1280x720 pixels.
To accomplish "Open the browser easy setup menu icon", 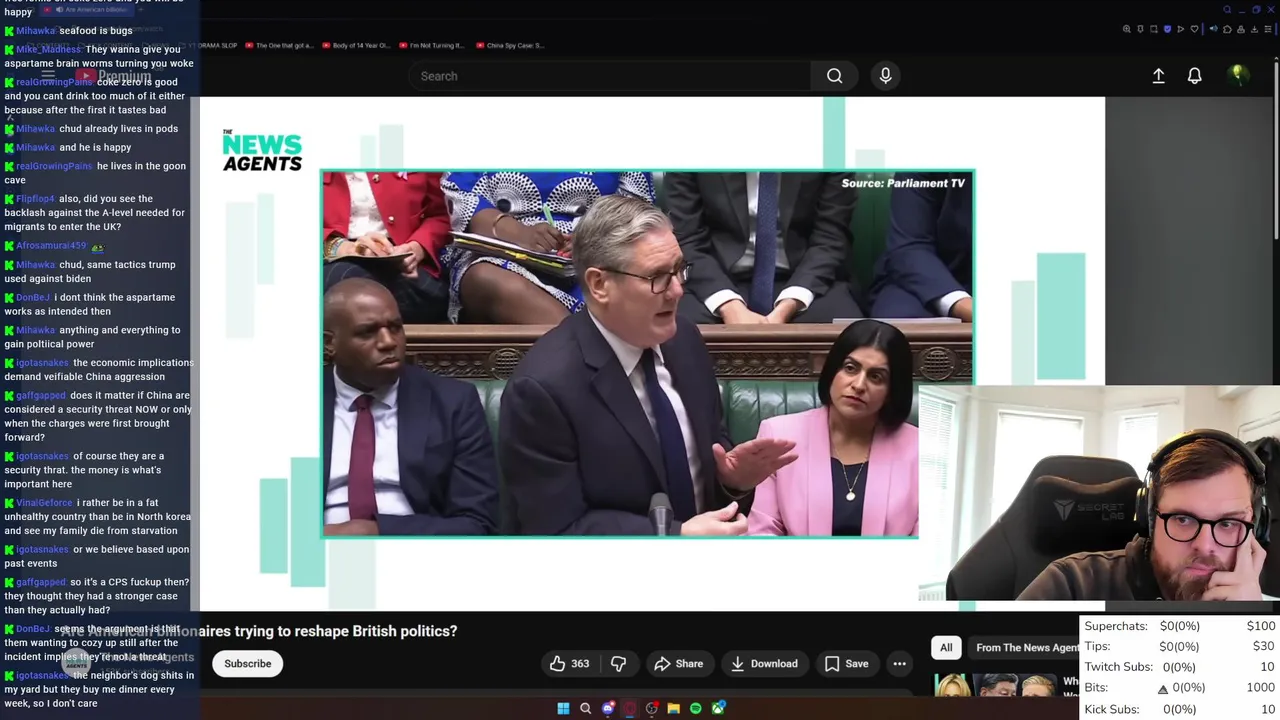I will (1268, 29).
